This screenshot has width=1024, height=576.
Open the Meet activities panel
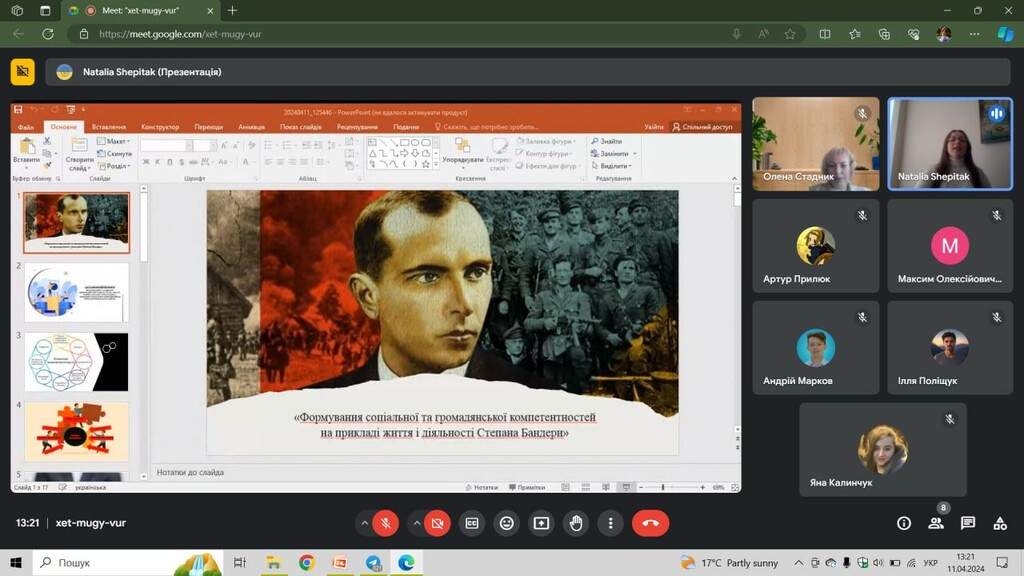(x=1000, y=523)
